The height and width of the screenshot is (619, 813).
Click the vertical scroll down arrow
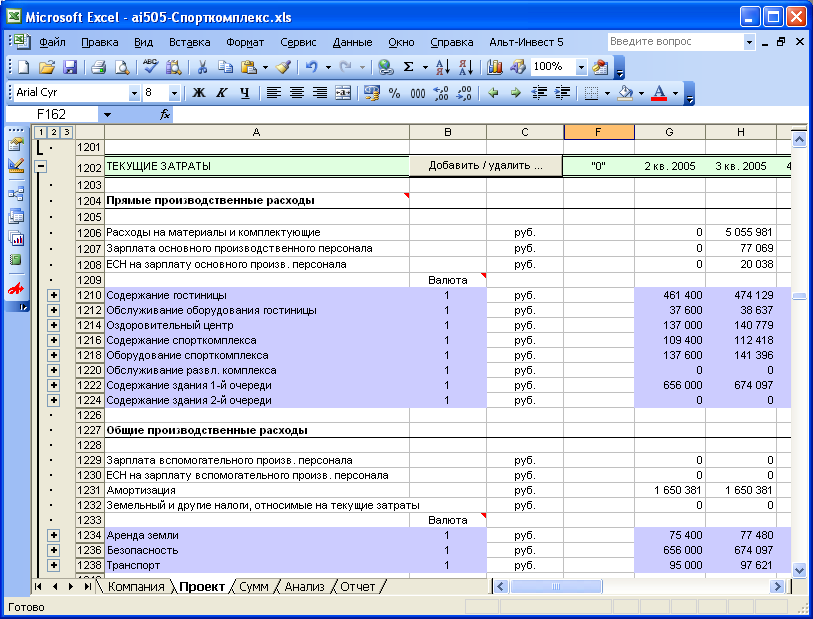pos(799,570)
